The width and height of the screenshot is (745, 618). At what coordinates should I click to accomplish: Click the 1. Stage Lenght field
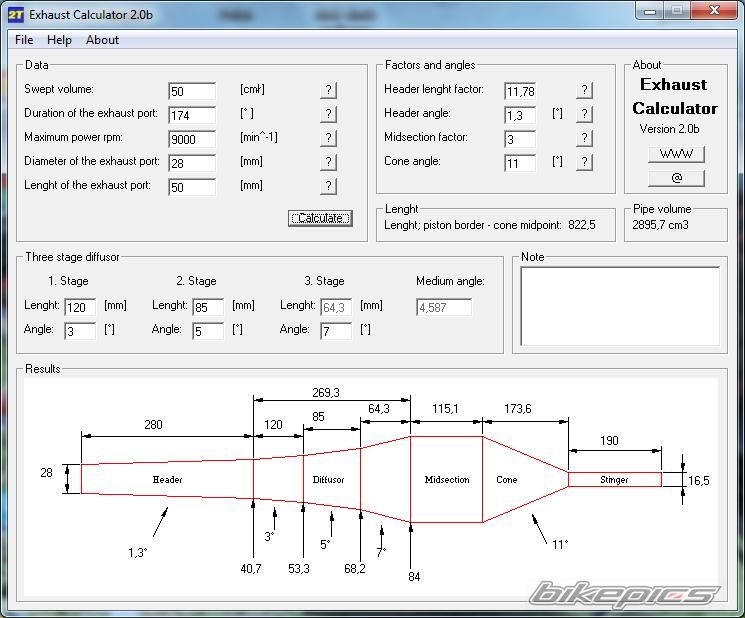pos(80,307)
